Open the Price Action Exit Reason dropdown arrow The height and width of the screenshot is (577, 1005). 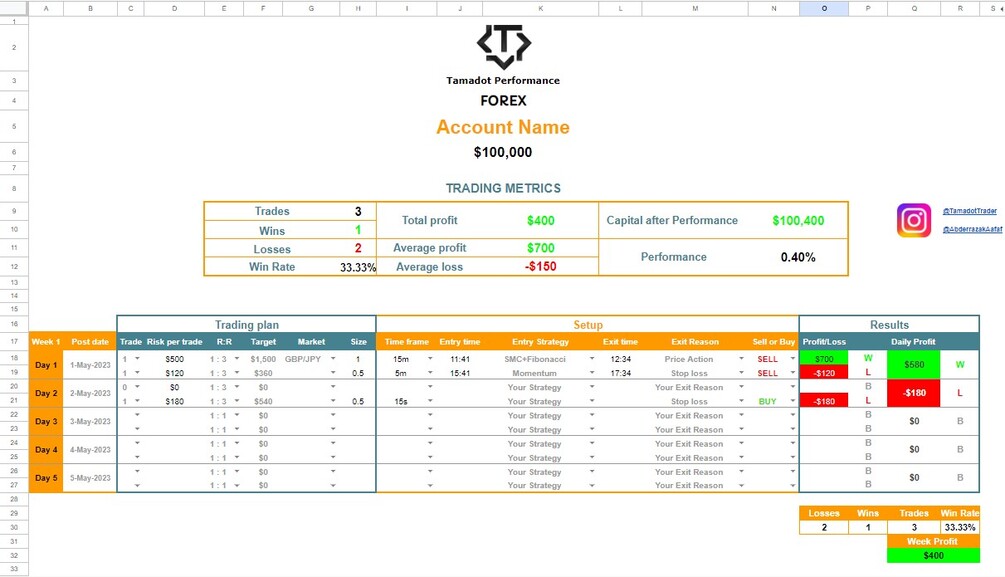(x=741, y=359)
